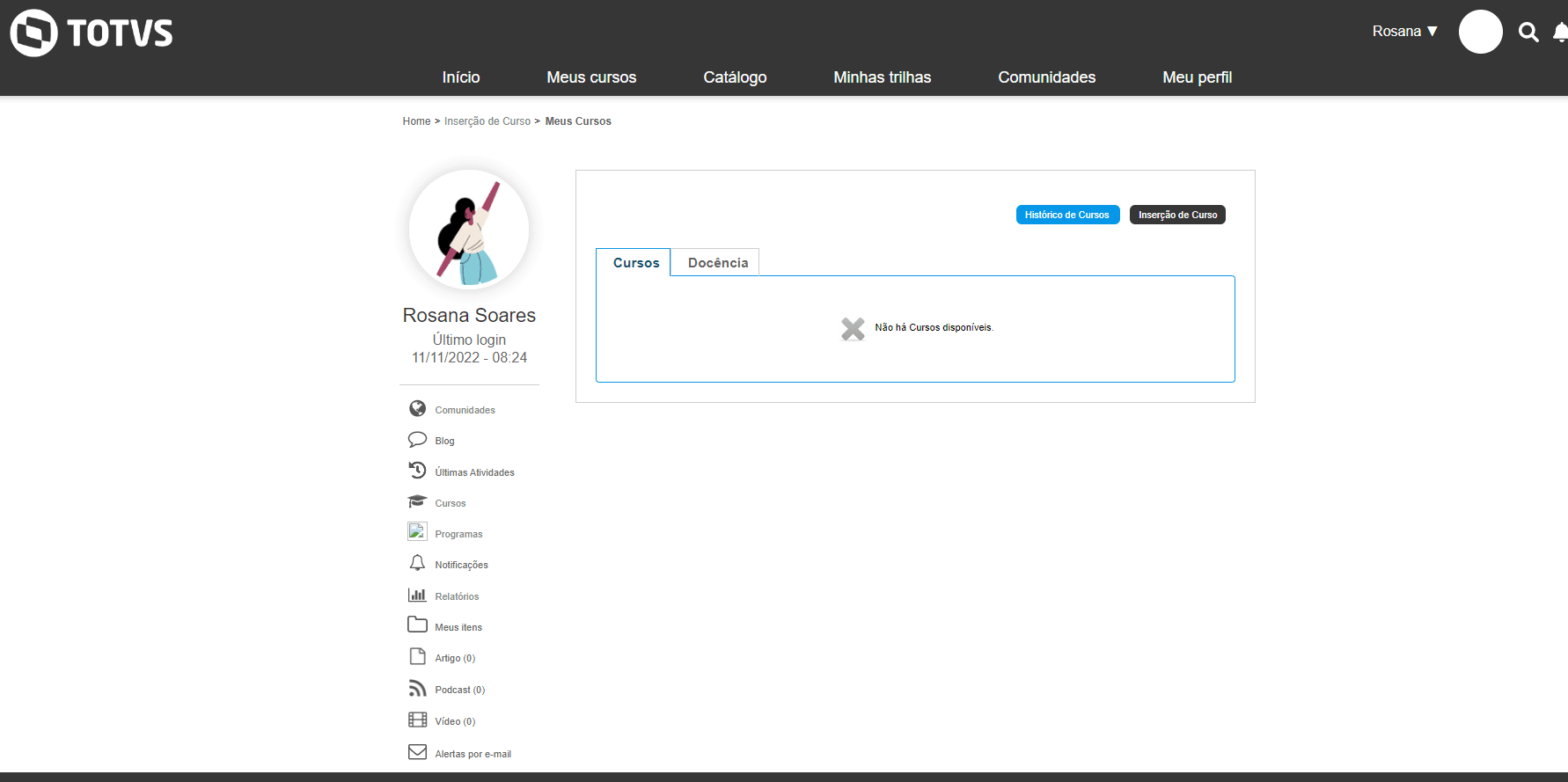Click the Blog speech bubble icon

pyautogui.click(x=417, y=440)
